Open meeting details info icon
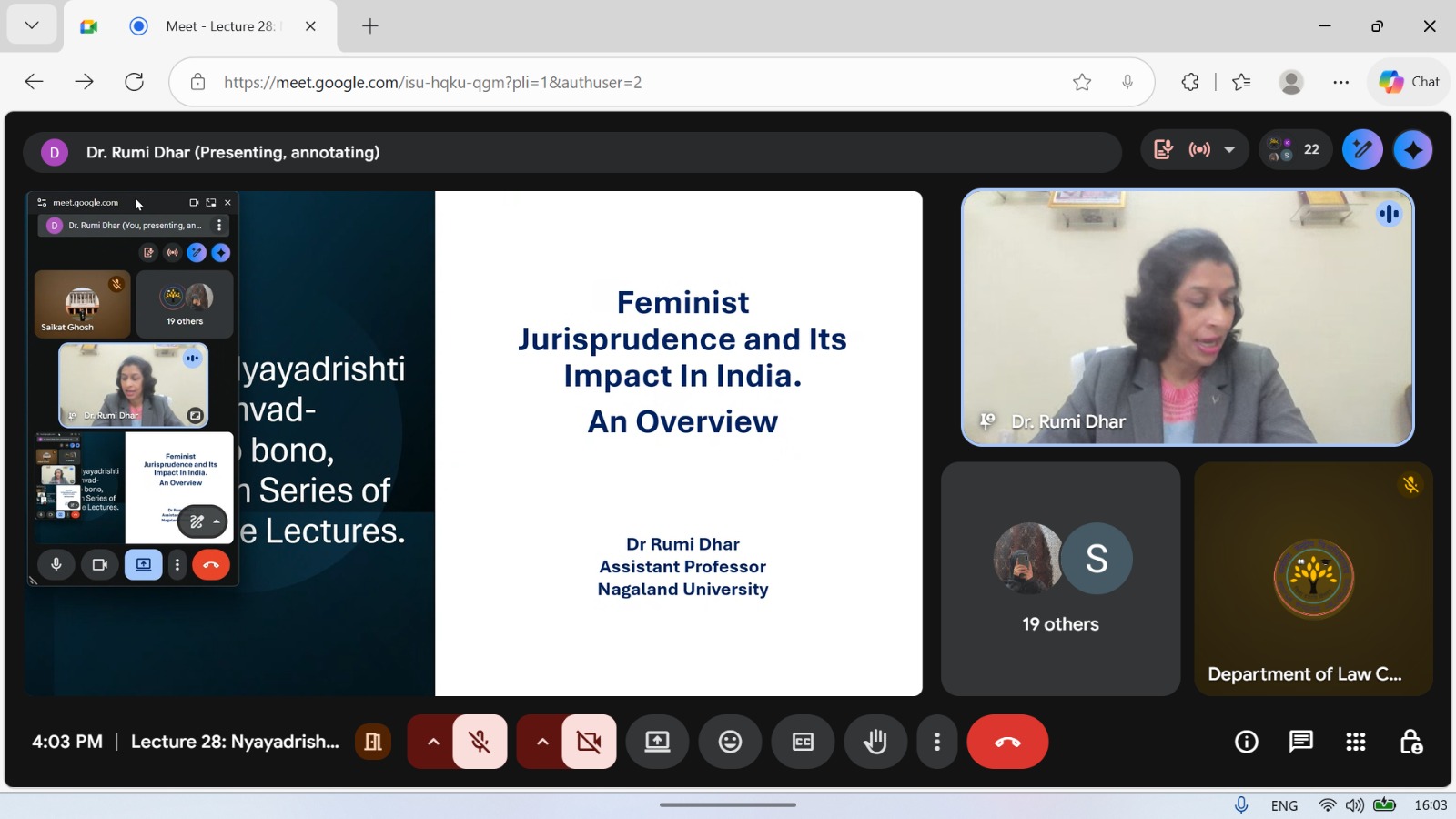 click(1246, 742)
